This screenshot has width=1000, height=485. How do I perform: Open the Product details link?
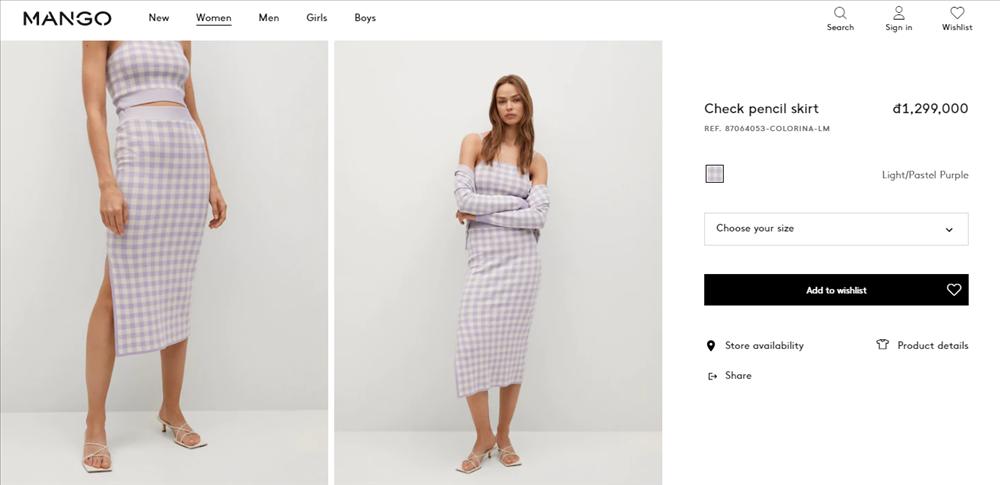pyautogui.click(x=932, y=346)
